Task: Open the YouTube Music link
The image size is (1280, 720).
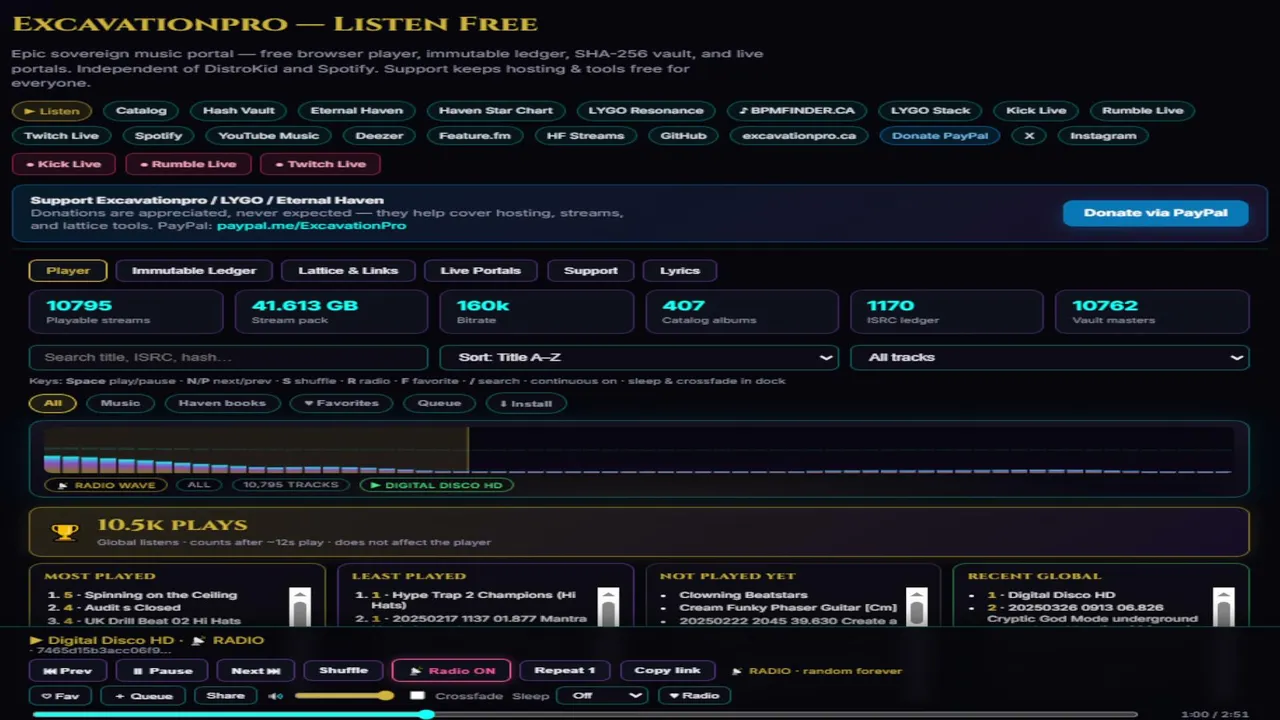Action: tap(269, 136)
